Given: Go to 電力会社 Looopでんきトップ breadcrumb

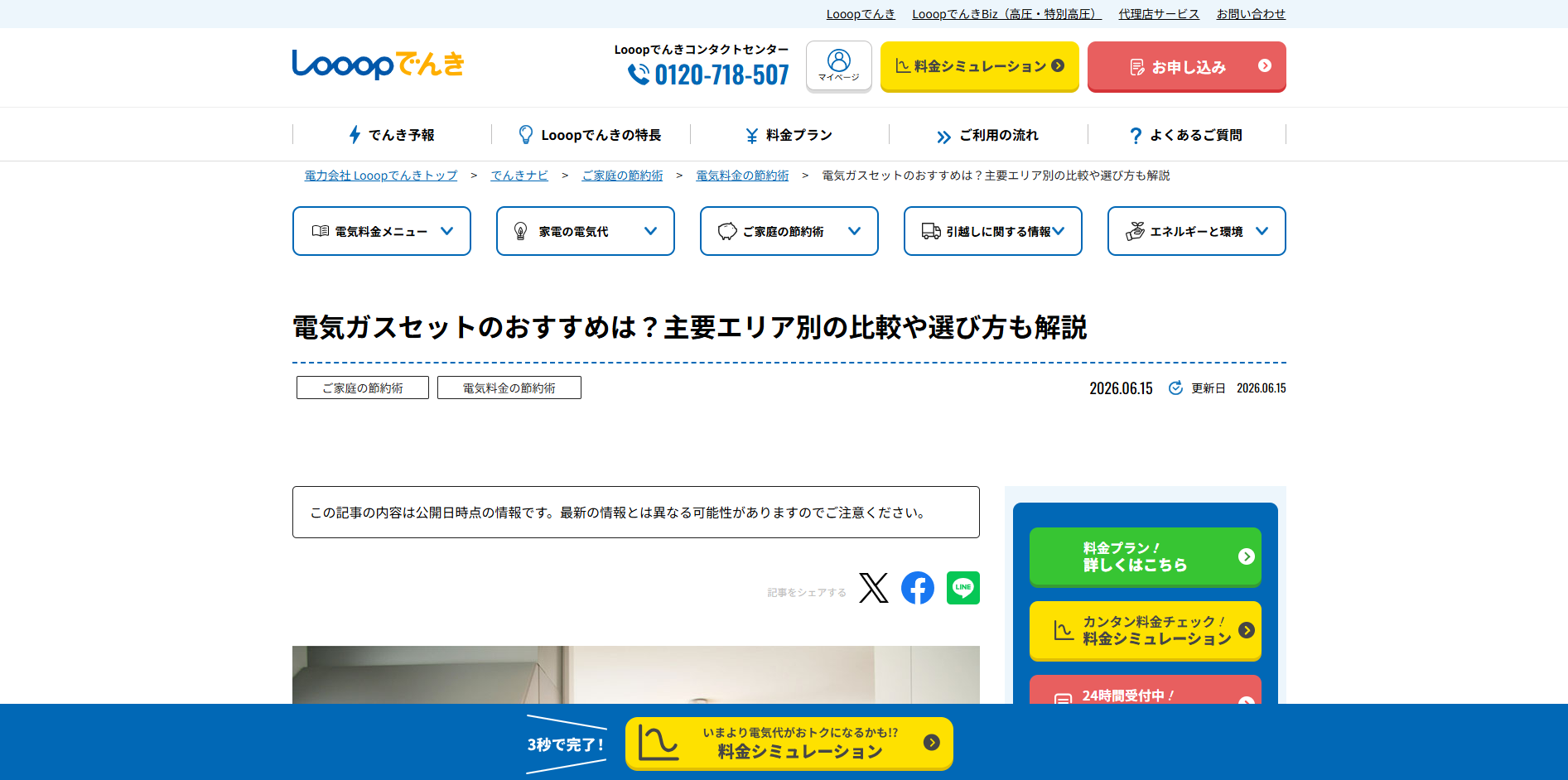Looking at the screenshot, I should (x=381, y=176).
